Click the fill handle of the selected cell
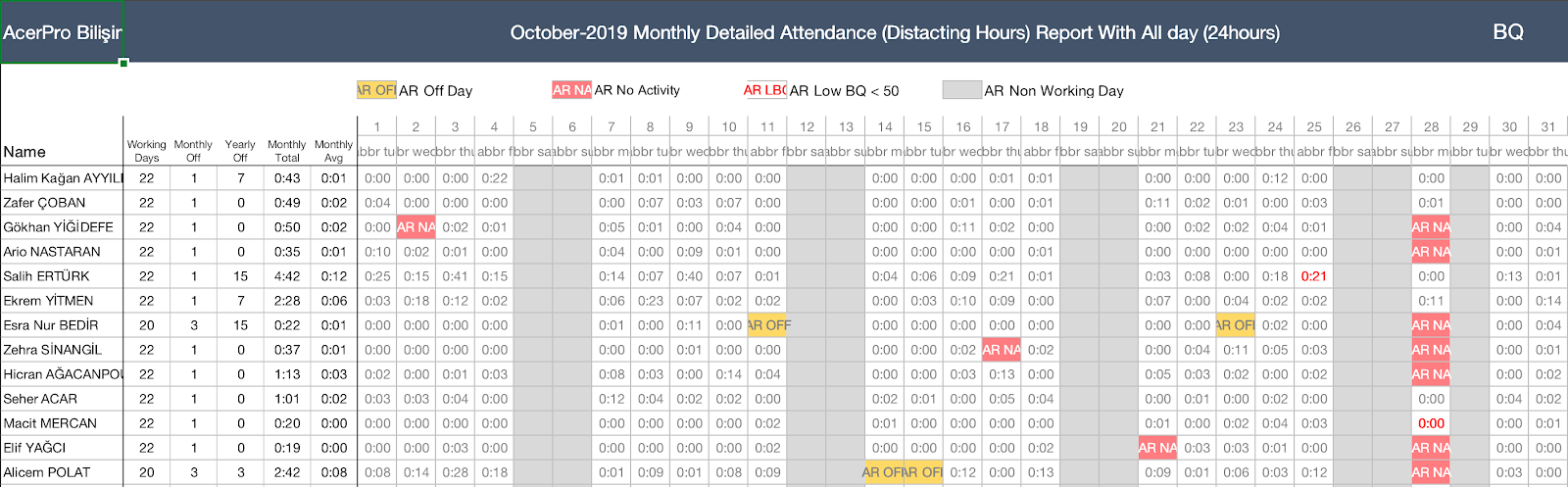Image resolution: width=1568 pixels, height=487 pixels. 124,63
